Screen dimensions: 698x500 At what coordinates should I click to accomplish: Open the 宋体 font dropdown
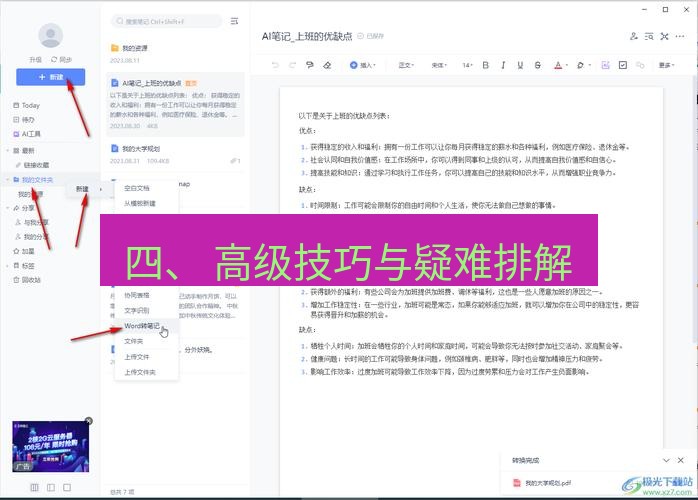[x=439, y=65]
